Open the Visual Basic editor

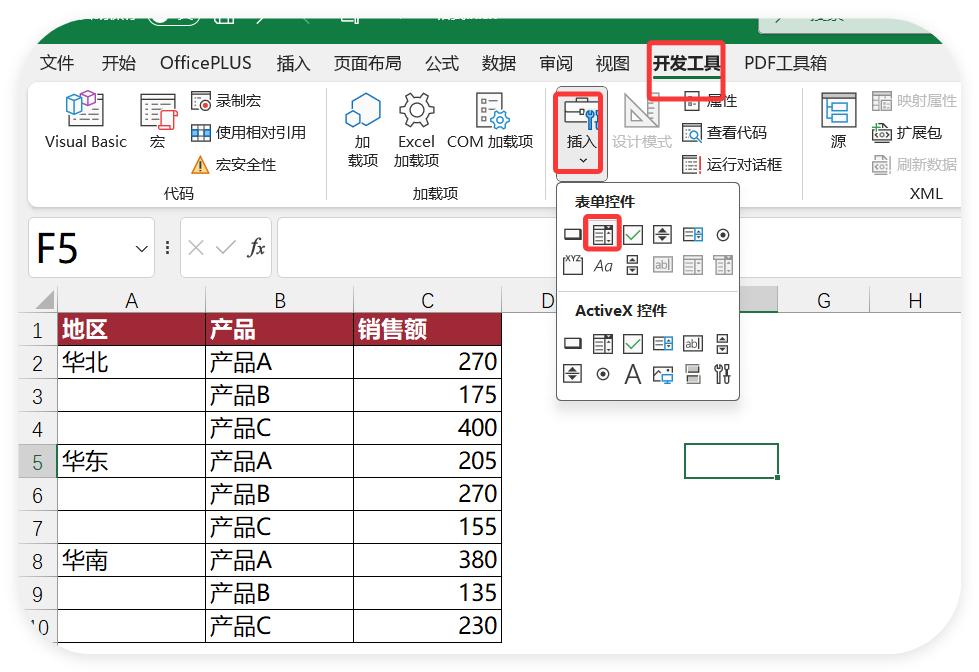[86, 121]
